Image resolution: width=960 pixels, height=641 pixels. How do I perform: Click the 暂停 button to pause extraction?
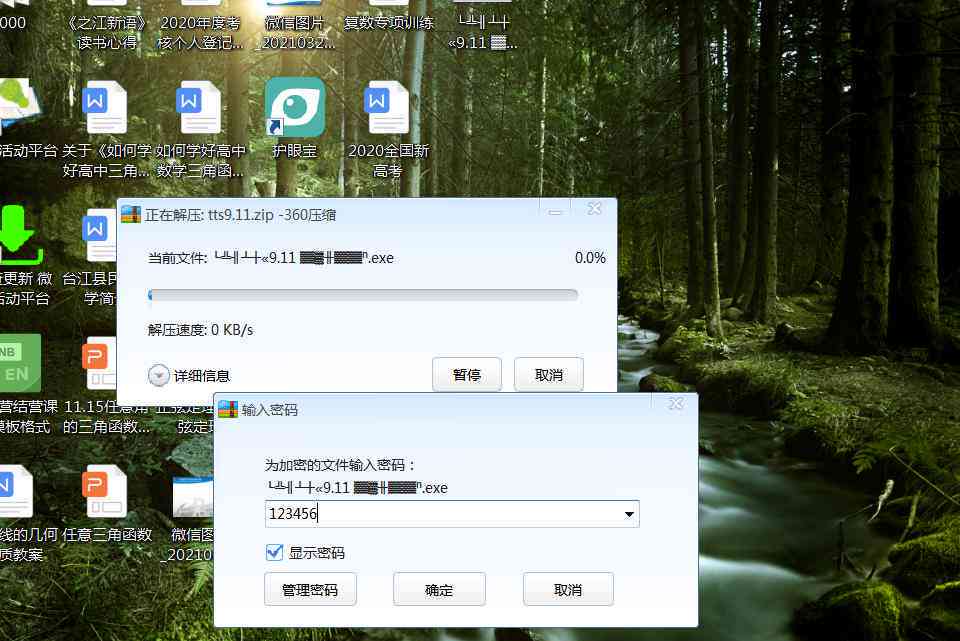coord(467,375)
